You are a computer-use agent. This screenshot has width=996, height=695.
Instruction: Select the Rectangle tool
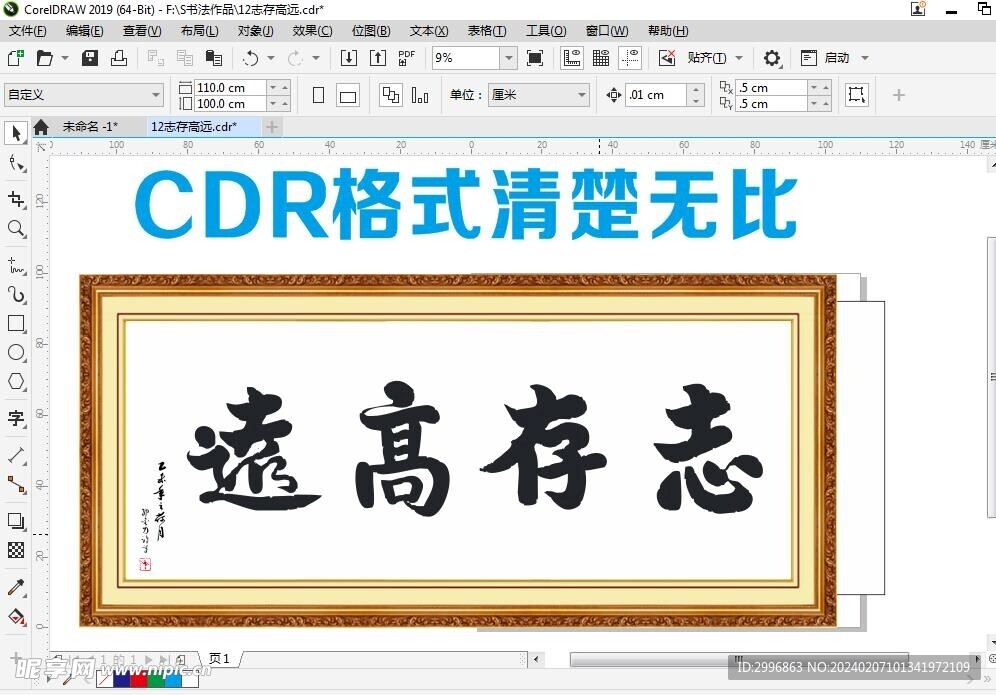click(15, 323)
